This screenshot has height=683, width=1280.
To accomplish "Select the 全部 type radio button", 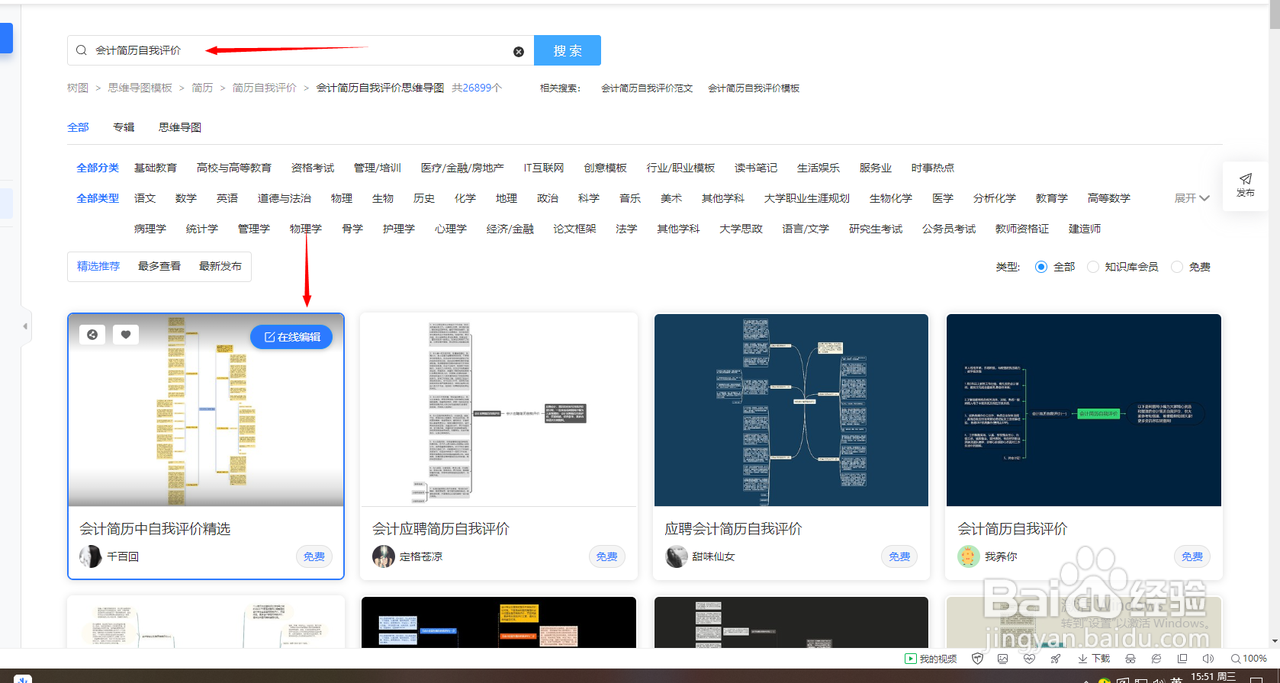I will [x=1041, y=266].
